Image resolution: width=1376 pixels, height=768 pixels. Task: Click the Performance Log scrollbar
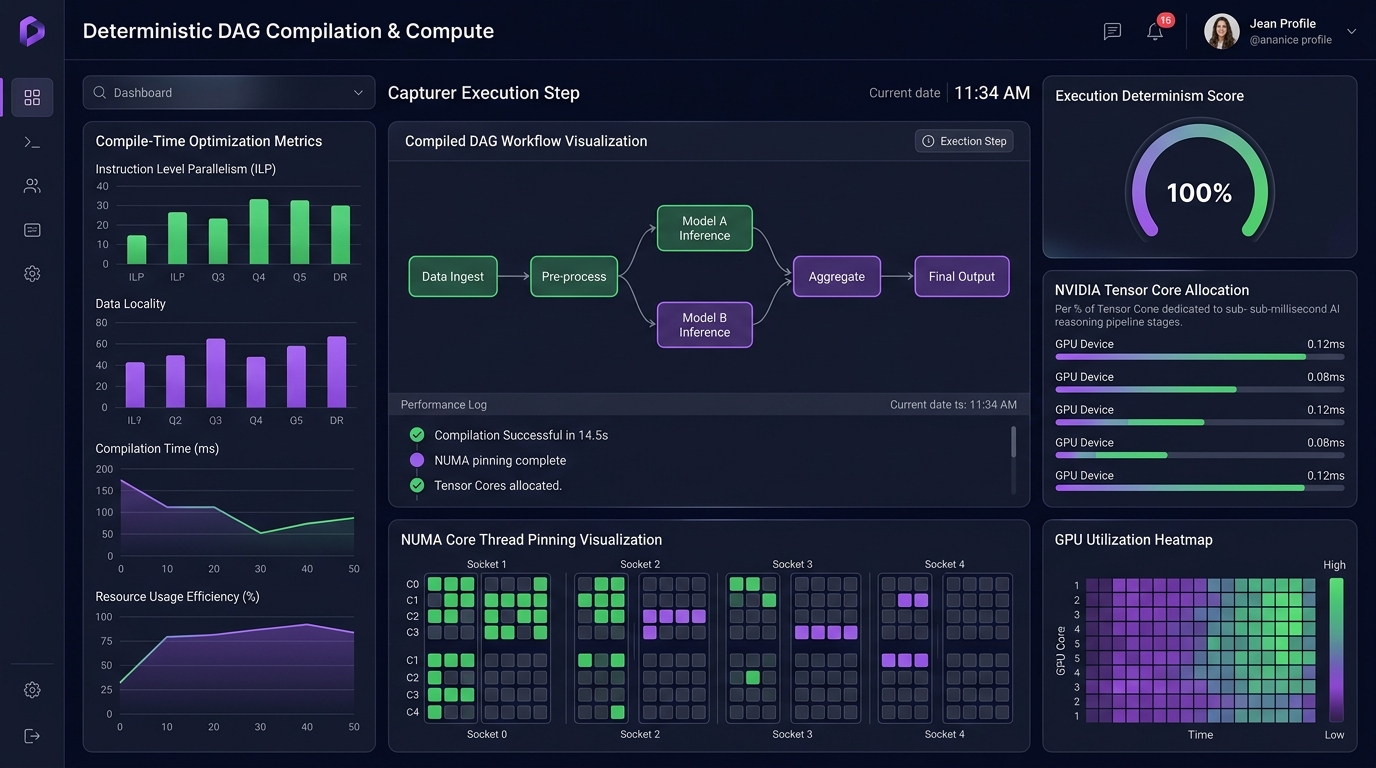pos(1014,442)
